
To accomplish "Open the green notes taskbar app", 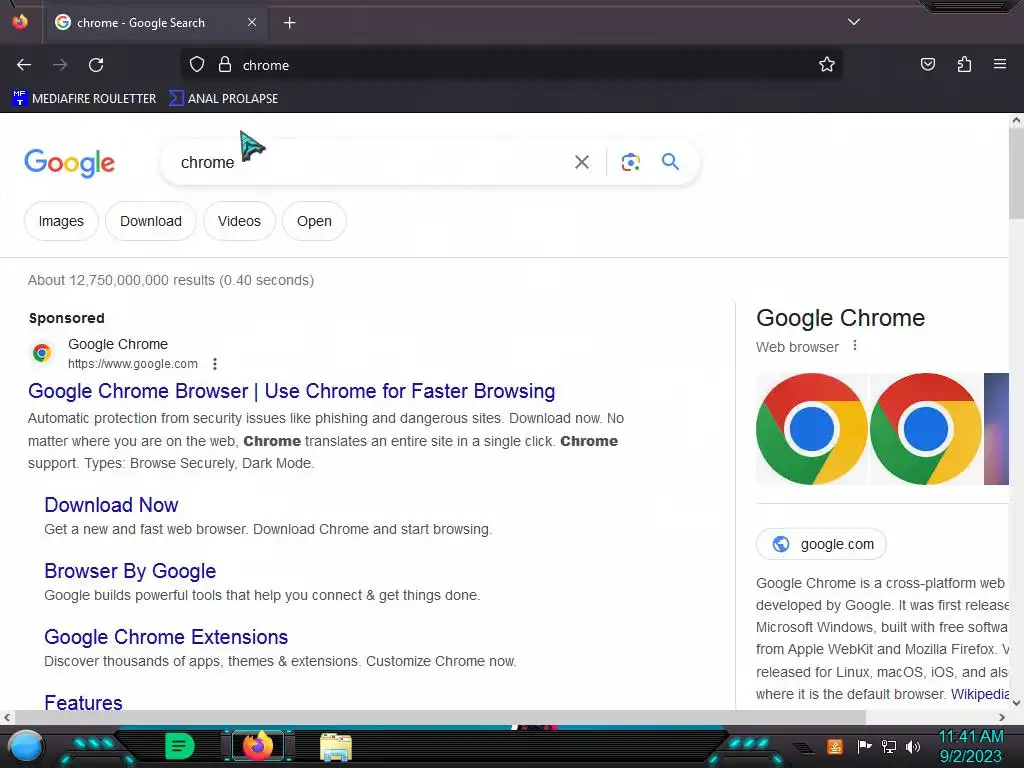I will (x=180, y=746).
